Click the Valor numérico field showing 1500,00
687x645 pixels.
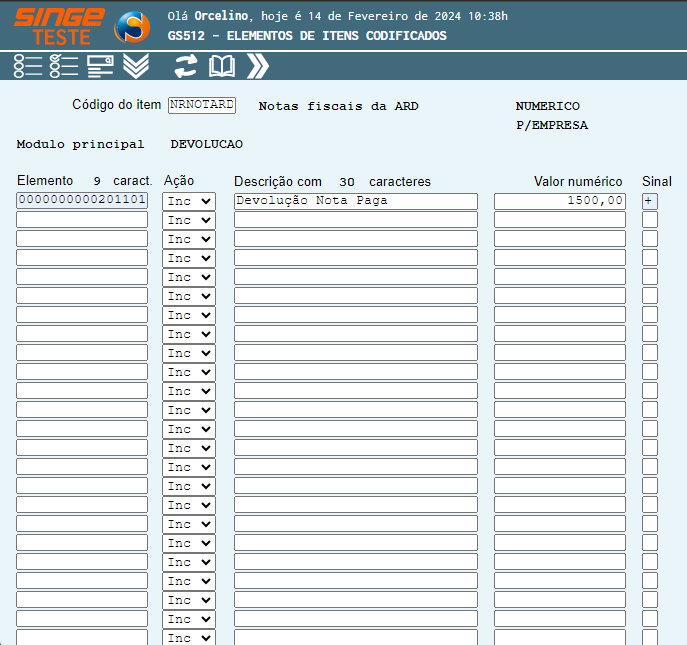pyautogui.click(x=560, y=201)
